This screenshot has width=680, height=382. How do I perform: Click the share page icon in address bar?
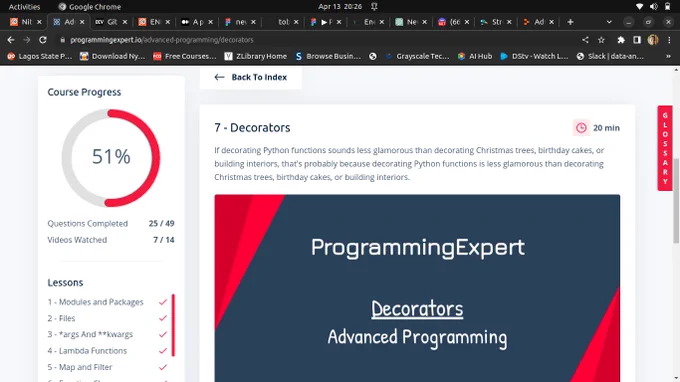585,40
